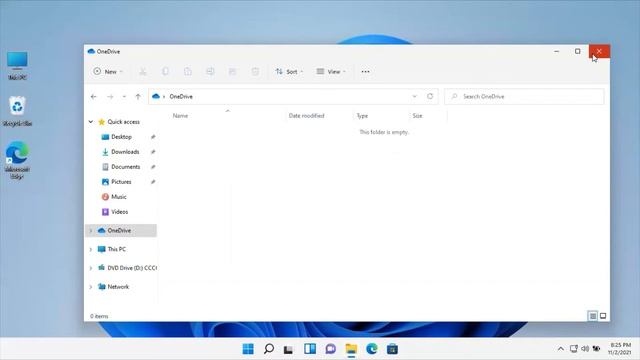The height and width of the screenshot is (360, 640).
Task: Select the Microsoft Edge desktop shortcut
Action: pos(17,160)
